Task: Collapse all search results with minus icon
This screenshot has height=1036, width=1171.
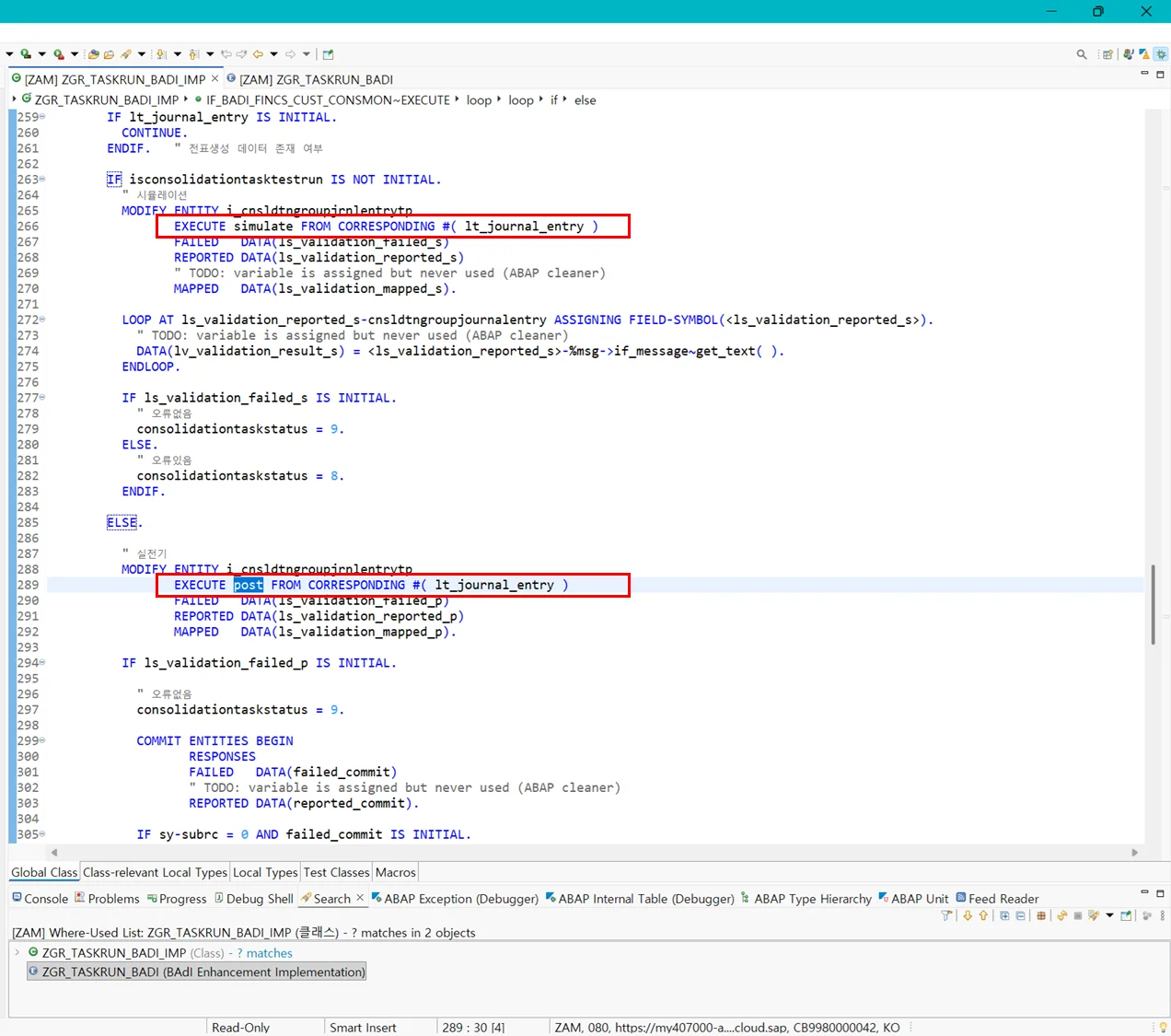Action: click(1020, 915)
